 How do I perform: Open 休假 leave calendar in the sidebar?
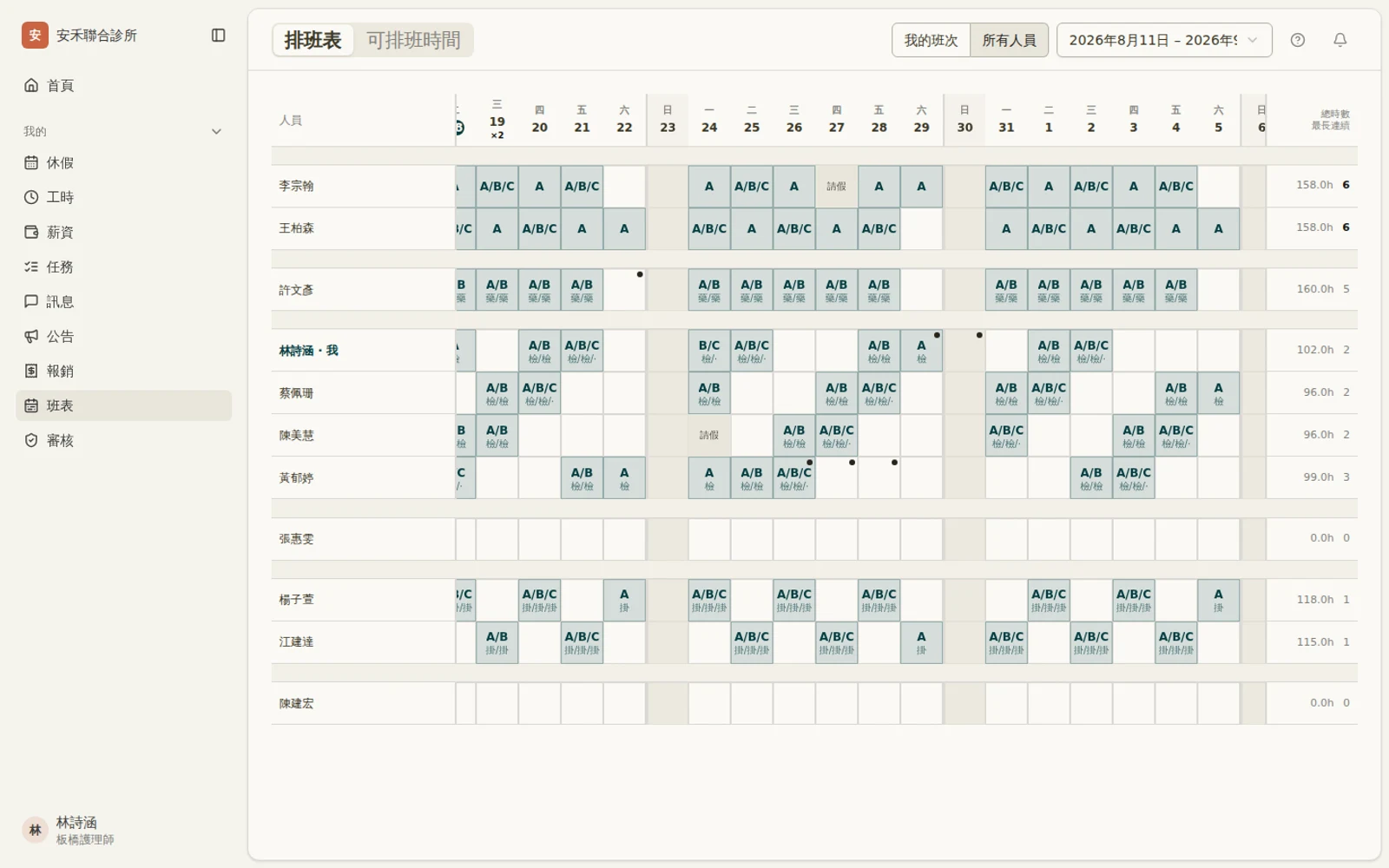(124, 163)
